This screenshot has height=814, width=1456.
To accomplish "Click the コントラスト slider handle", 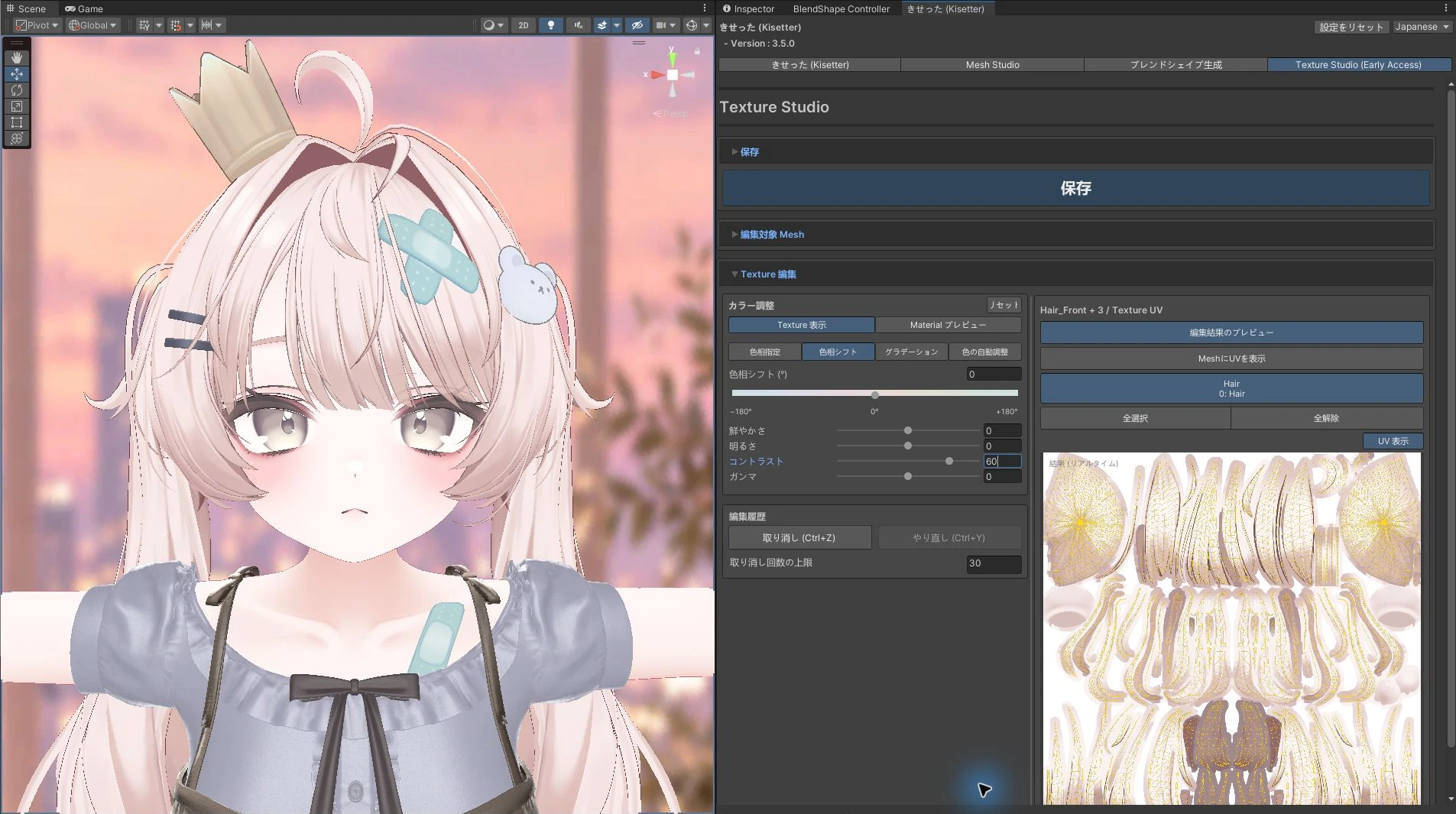I will tap(949, 461).
